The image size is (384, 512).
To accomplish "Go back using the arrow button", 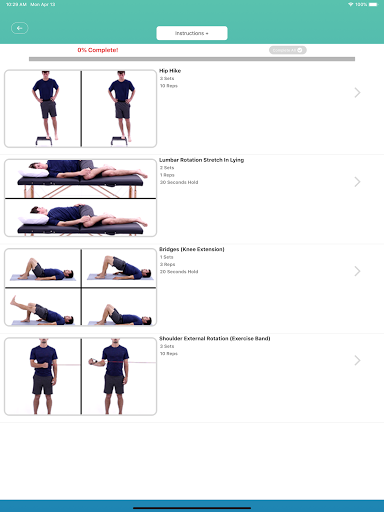I will [x=20, y=28].
